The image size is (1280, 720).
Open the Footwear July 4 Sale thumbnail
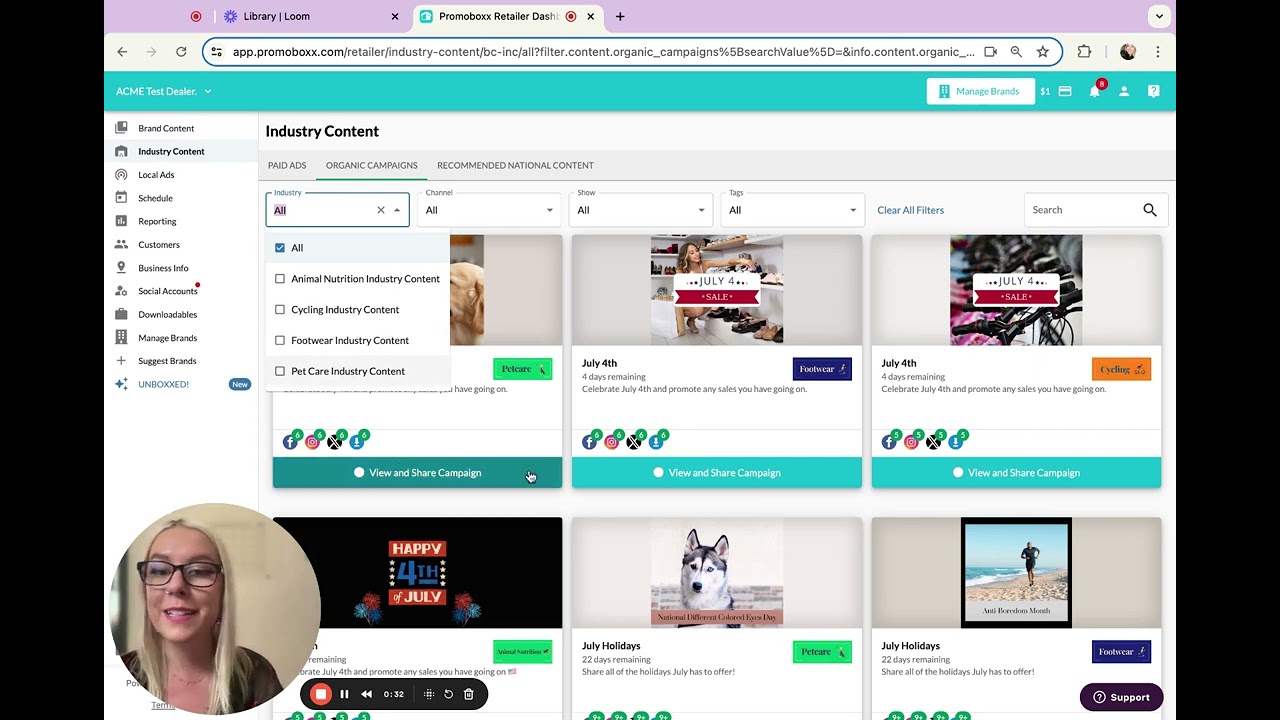(717, 290)
